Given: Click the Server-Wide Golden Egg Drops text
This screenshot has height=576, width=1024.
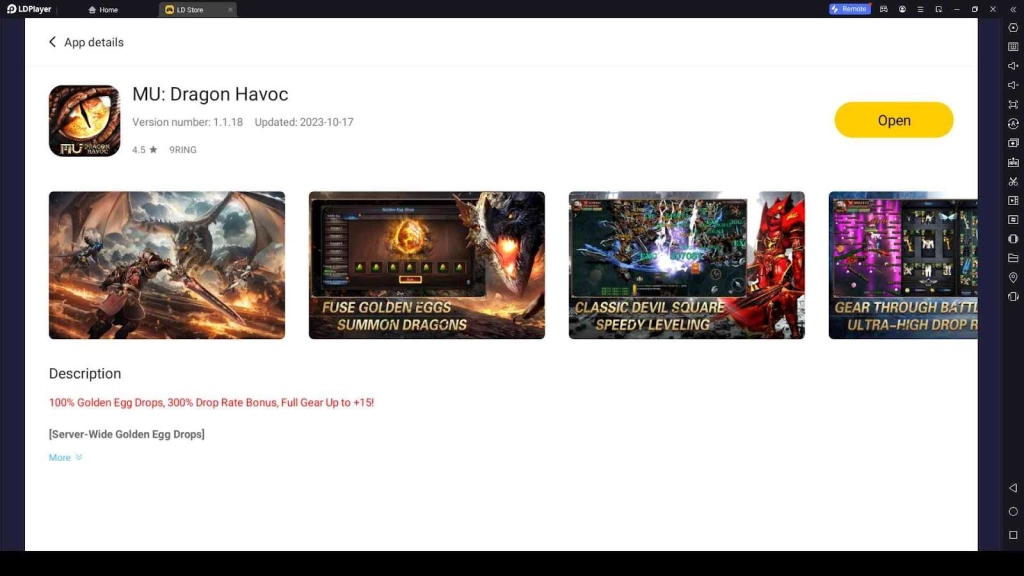Looking at the screenshot, I should coord(127,434).
